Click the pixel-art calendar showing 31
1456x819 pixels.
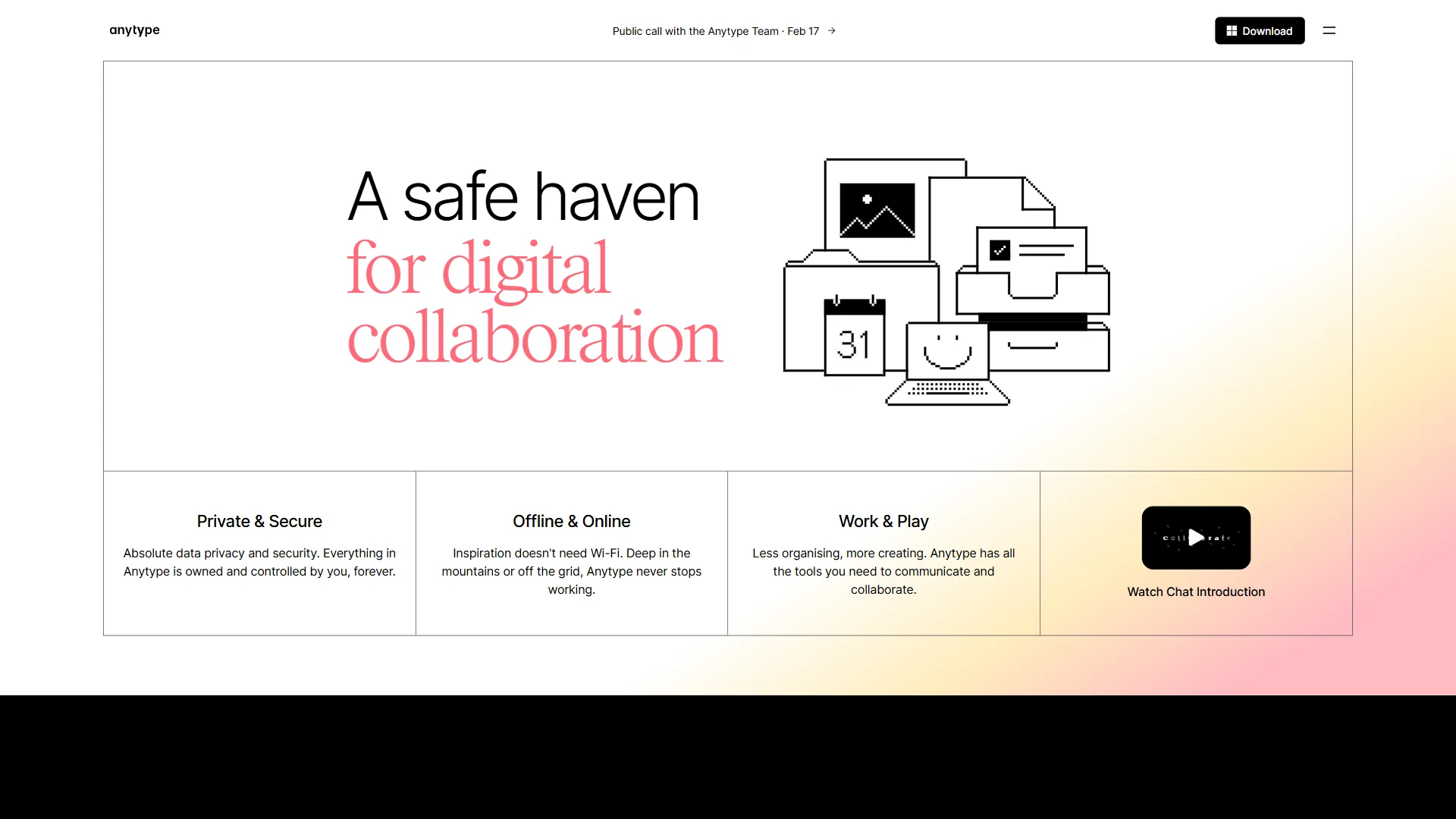tap(855, 336)
